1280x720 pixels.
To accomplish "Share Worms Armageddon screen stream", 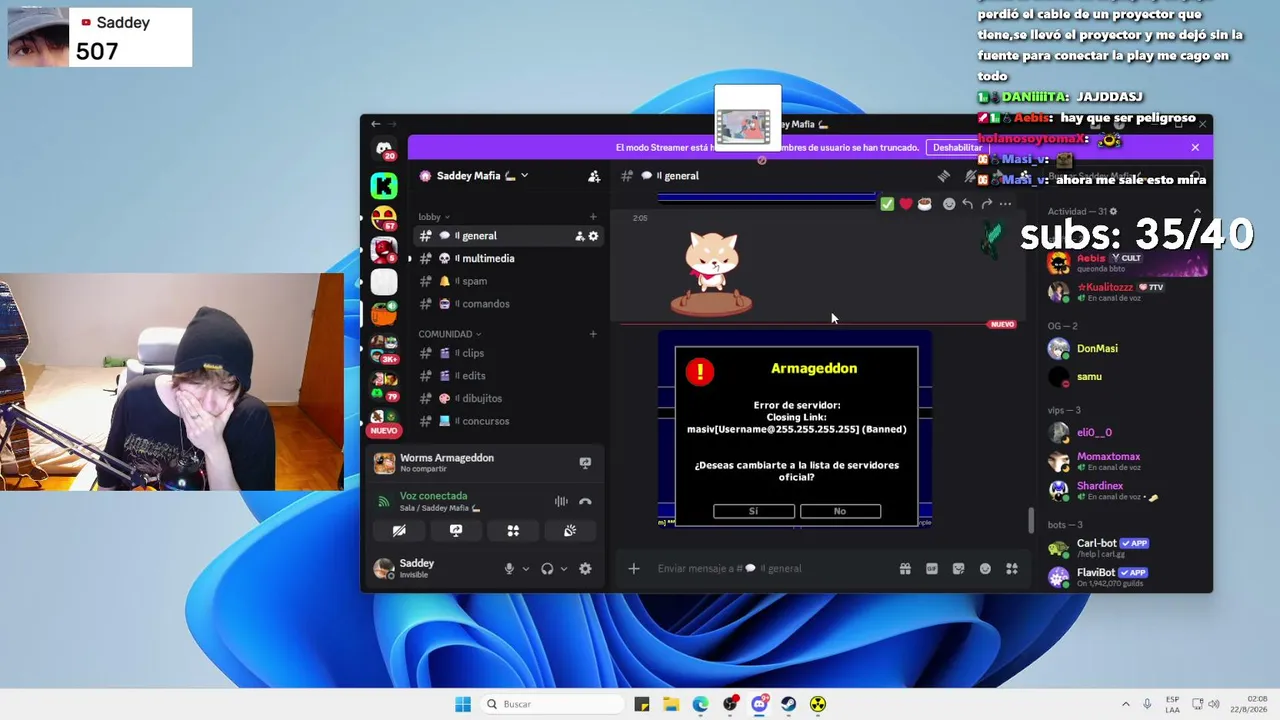I will 585,463.
